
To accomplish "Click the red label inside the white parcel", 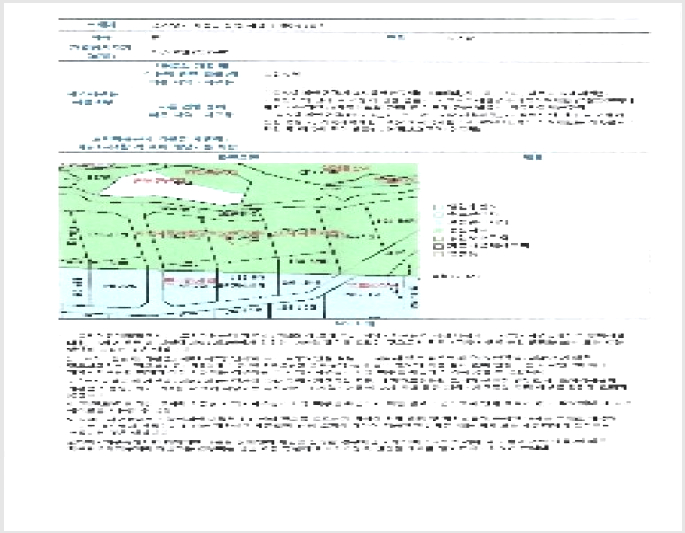I will pos(163,181).
